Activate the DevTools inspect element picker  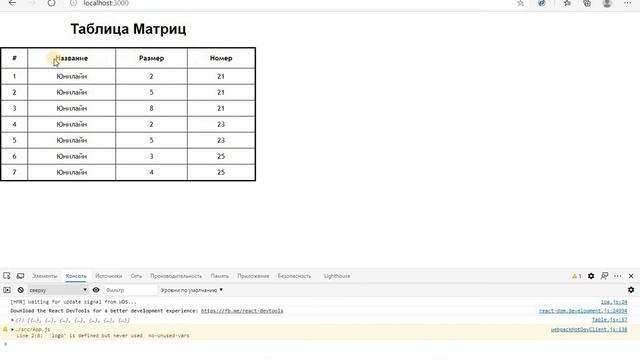coord(7,276)
